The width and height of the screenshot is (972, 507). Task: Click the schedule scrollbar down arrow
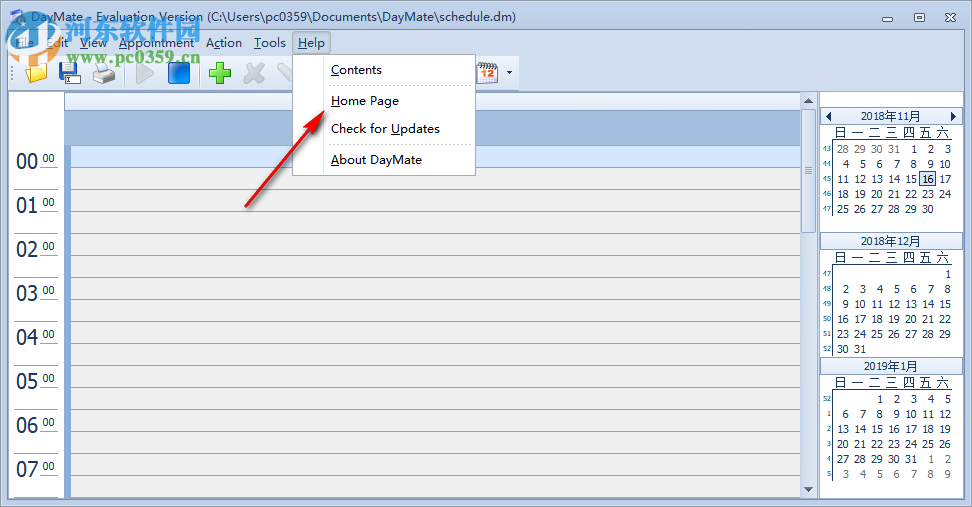point(808,490)
